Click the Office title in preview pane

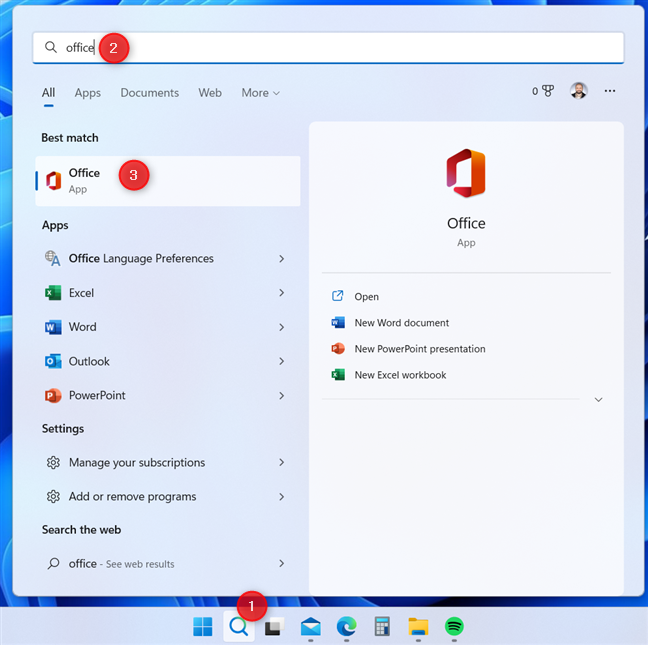tap(466, 223)
